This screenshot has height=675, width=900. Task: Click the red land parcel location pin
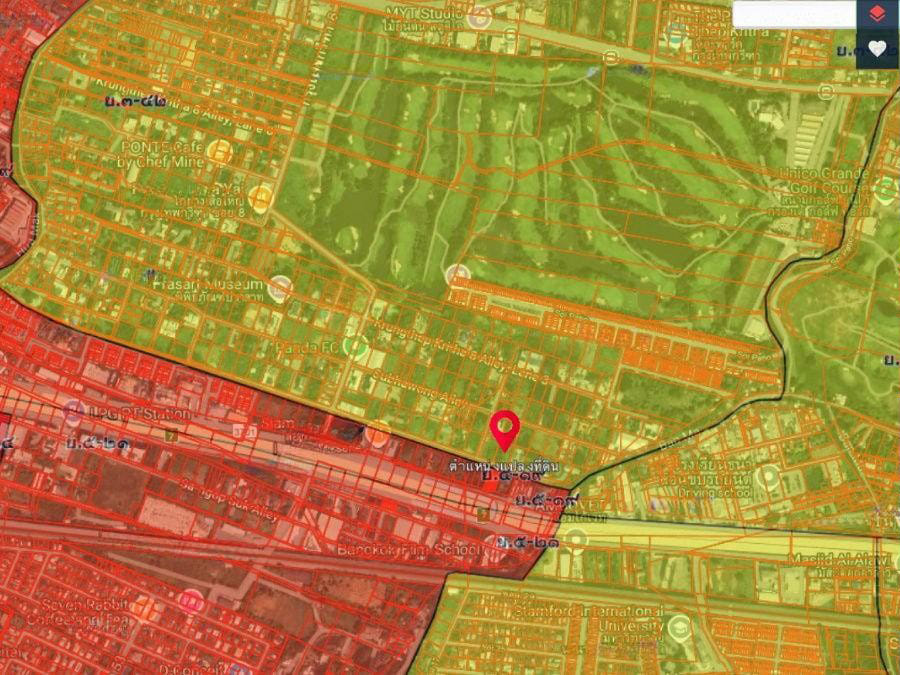coord(506,430)
